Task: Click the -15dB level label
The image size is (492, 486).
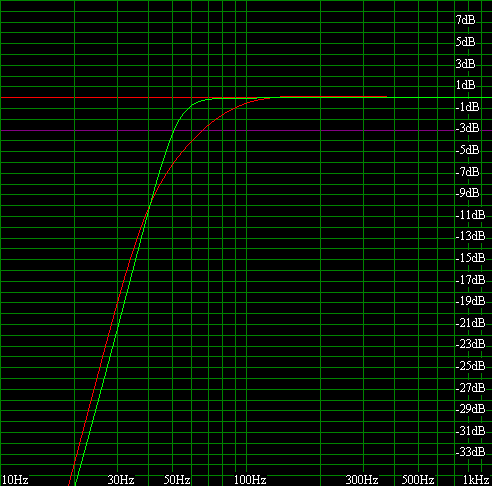Action: (470, 258)
